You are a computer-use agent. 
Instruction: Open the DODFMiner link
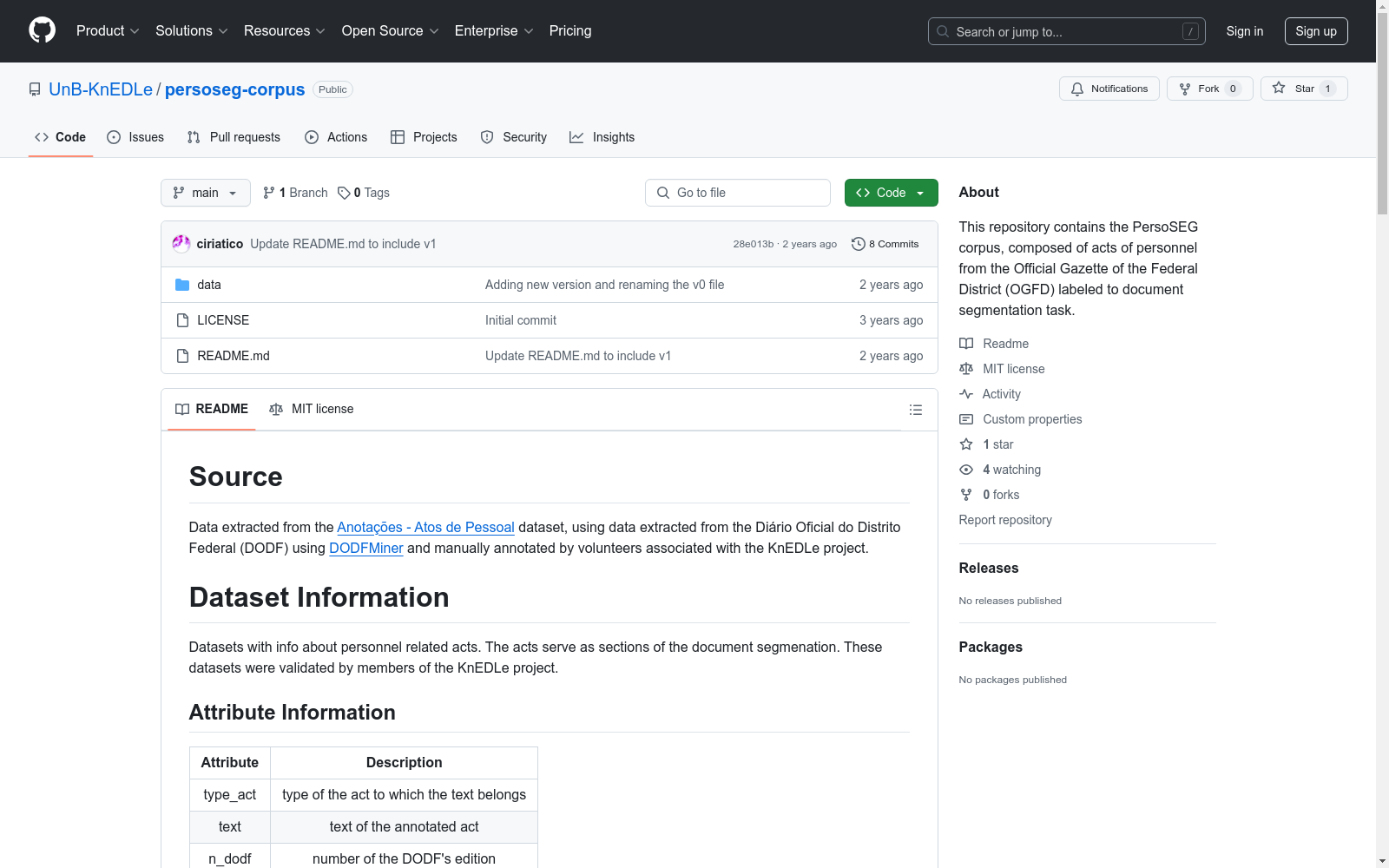(x=366, y=548)
